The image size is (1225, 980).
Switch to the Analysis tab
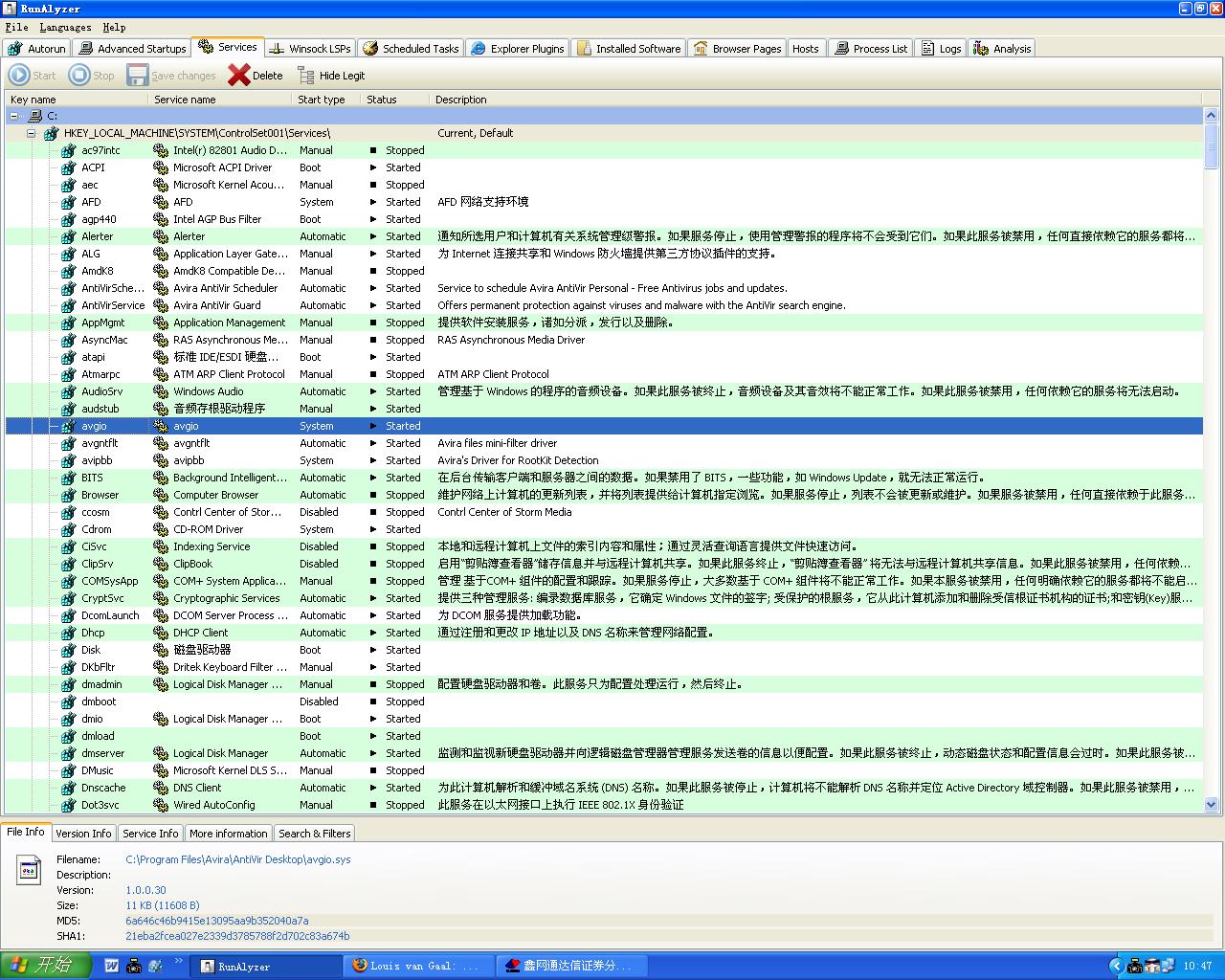pyautogui.click(x=1002, y=49)
